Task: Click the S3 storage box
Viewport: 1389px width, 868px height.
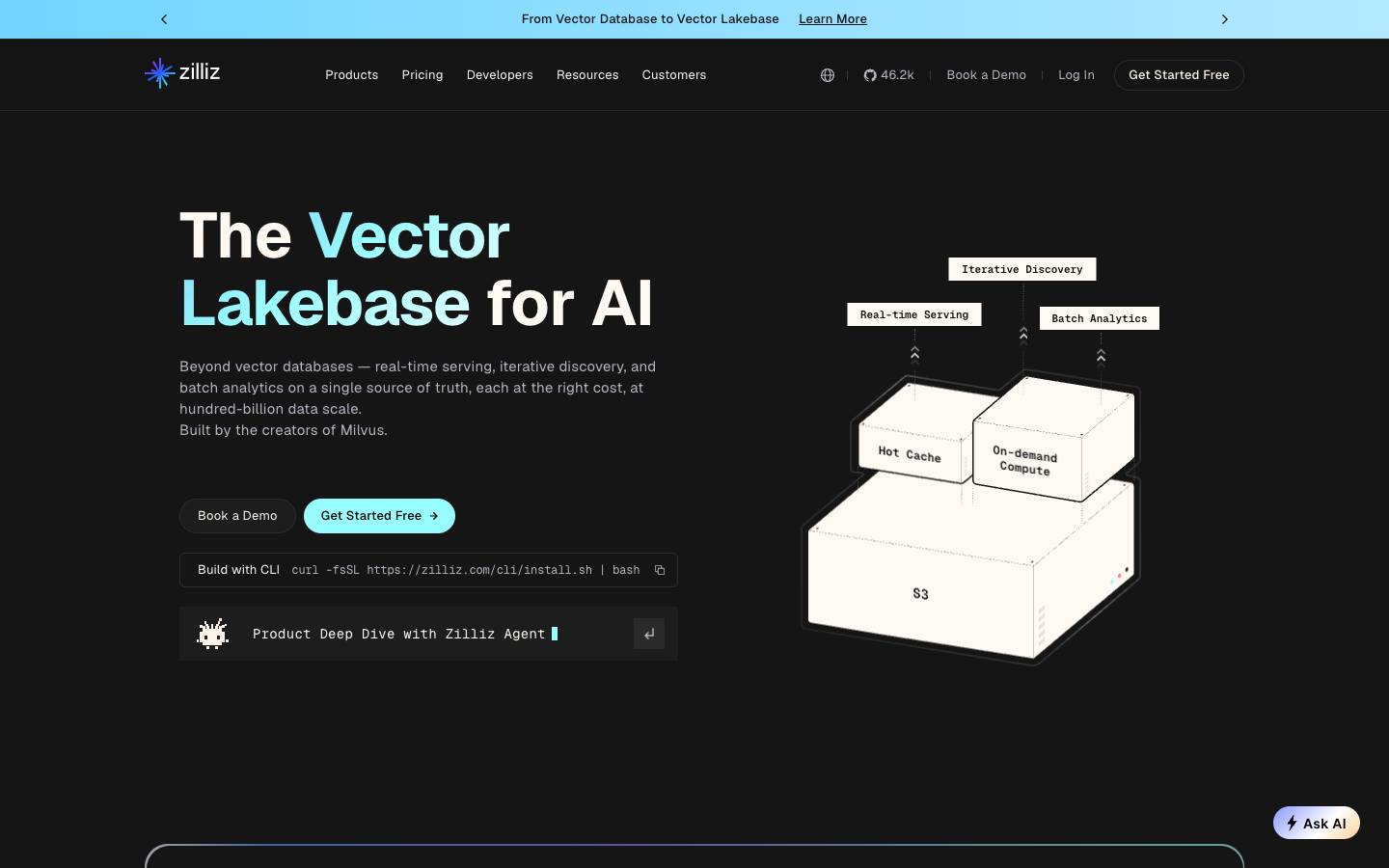Action: [x=921, y=594]
